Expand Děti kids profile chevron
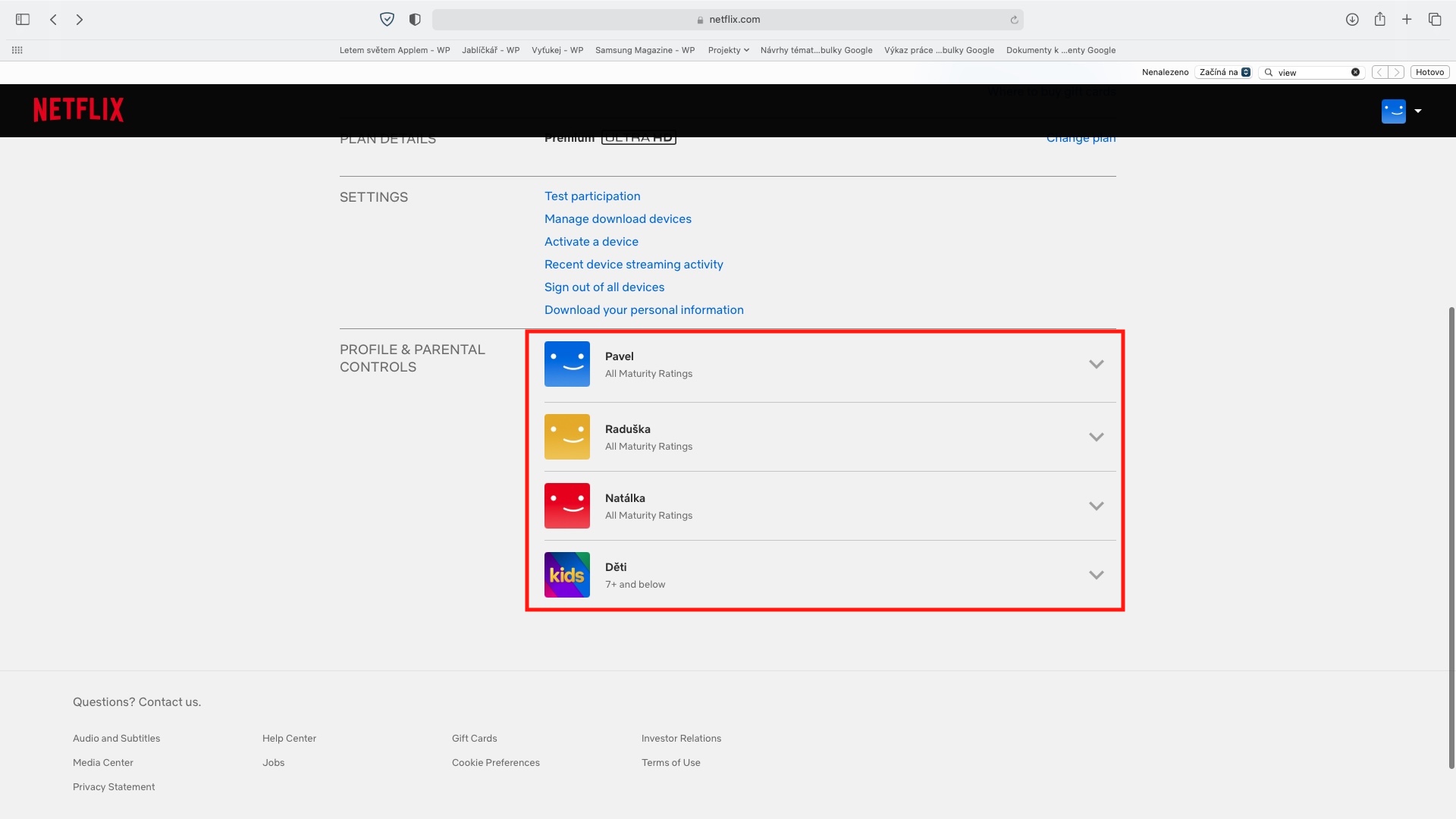Viewport: 1456px width, 819px height. coord(1096,575)
